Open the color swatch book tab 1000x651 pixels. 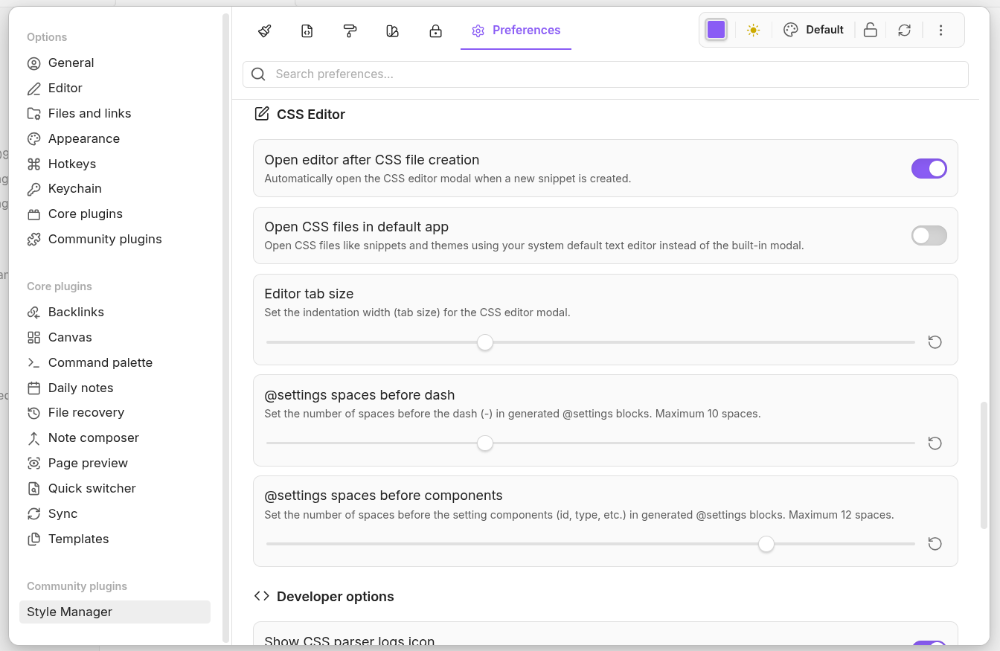pyautogui.click(x=392, y=31)
